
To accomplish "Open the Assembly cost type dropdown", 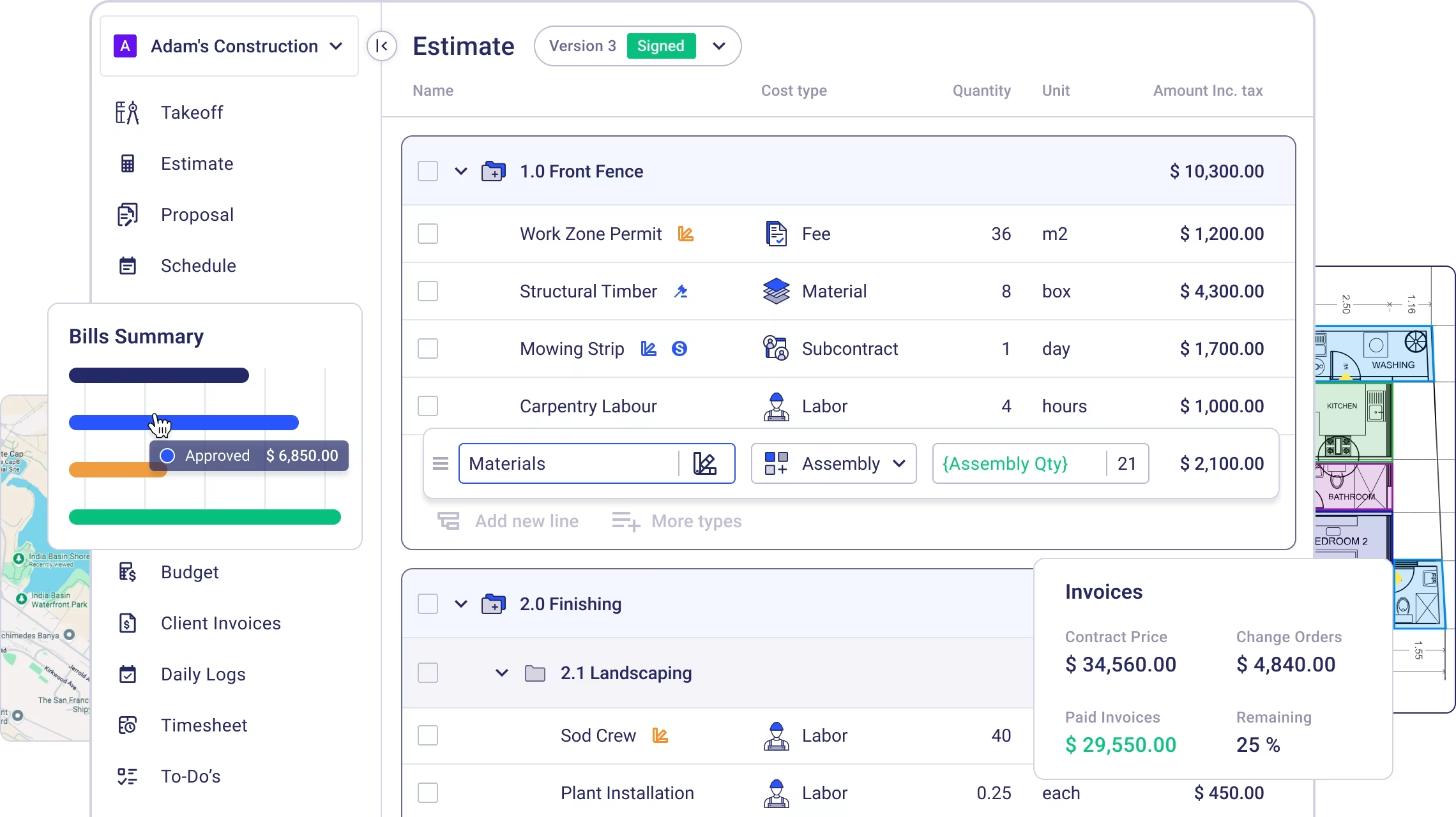I will pyautogui.click(x=834, y=463).
